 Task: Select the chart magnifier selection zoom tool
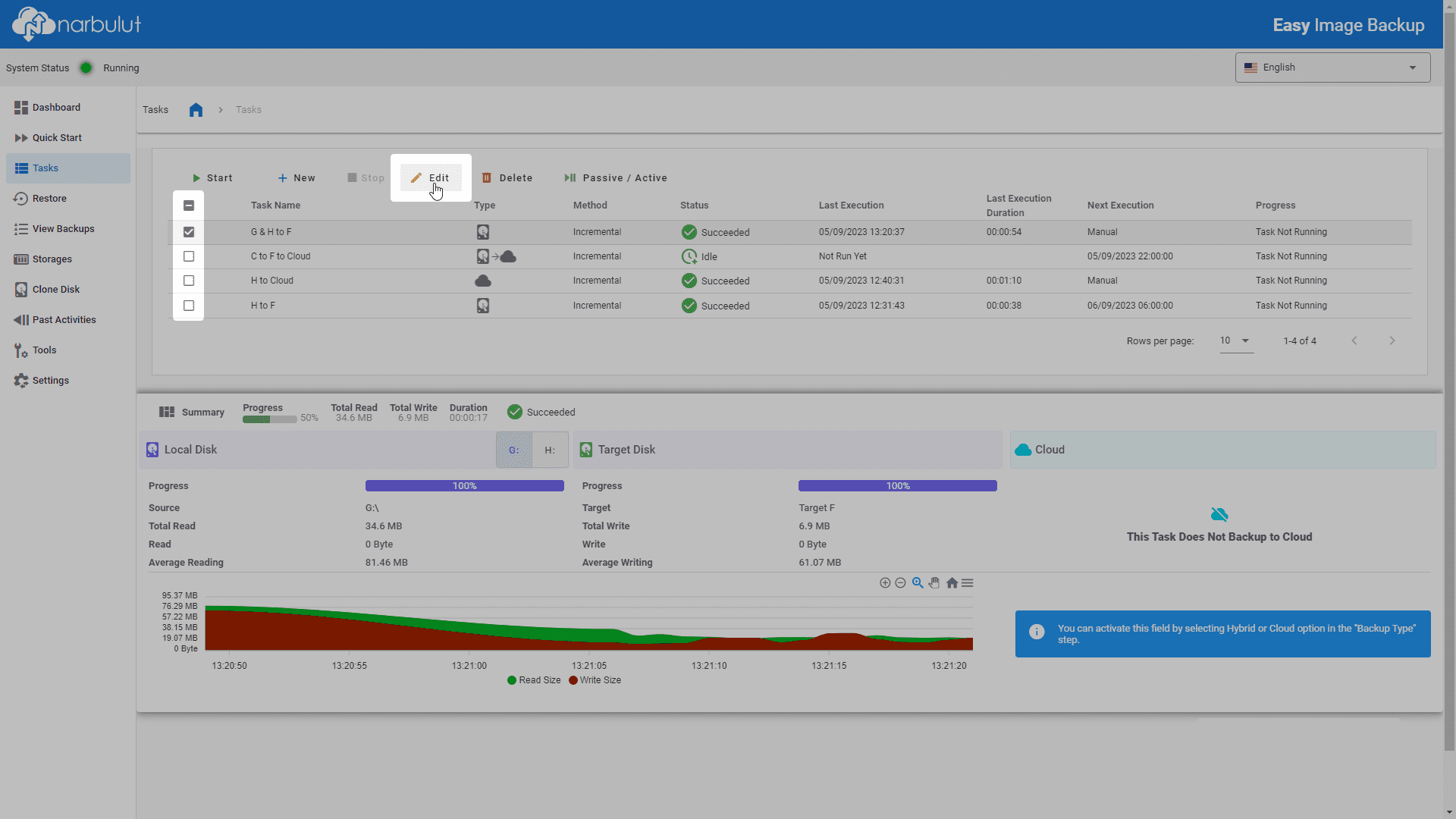click(918, 583)
